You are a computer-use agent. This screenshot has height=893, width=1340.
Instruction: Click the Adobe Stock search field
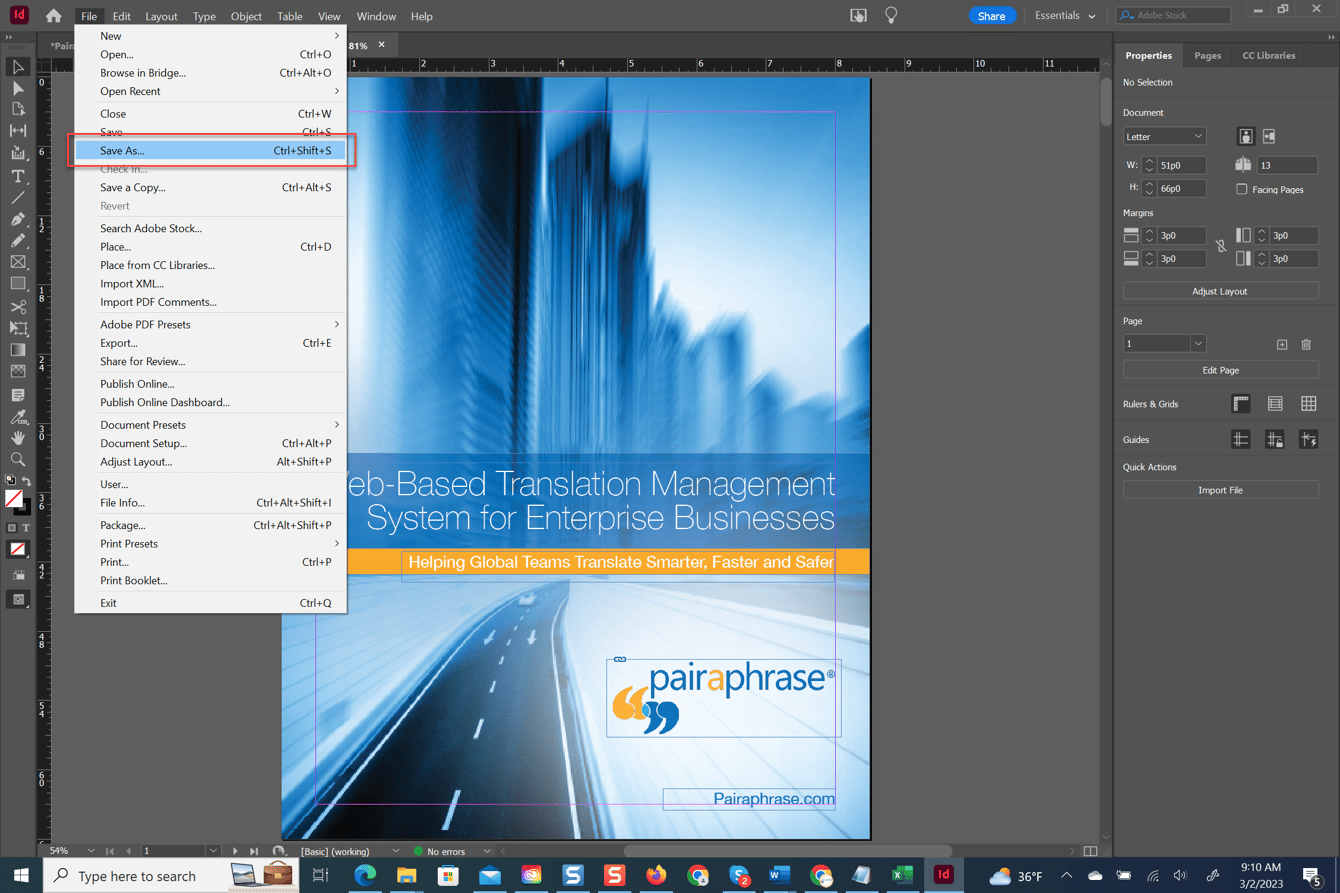(1173, 16)
